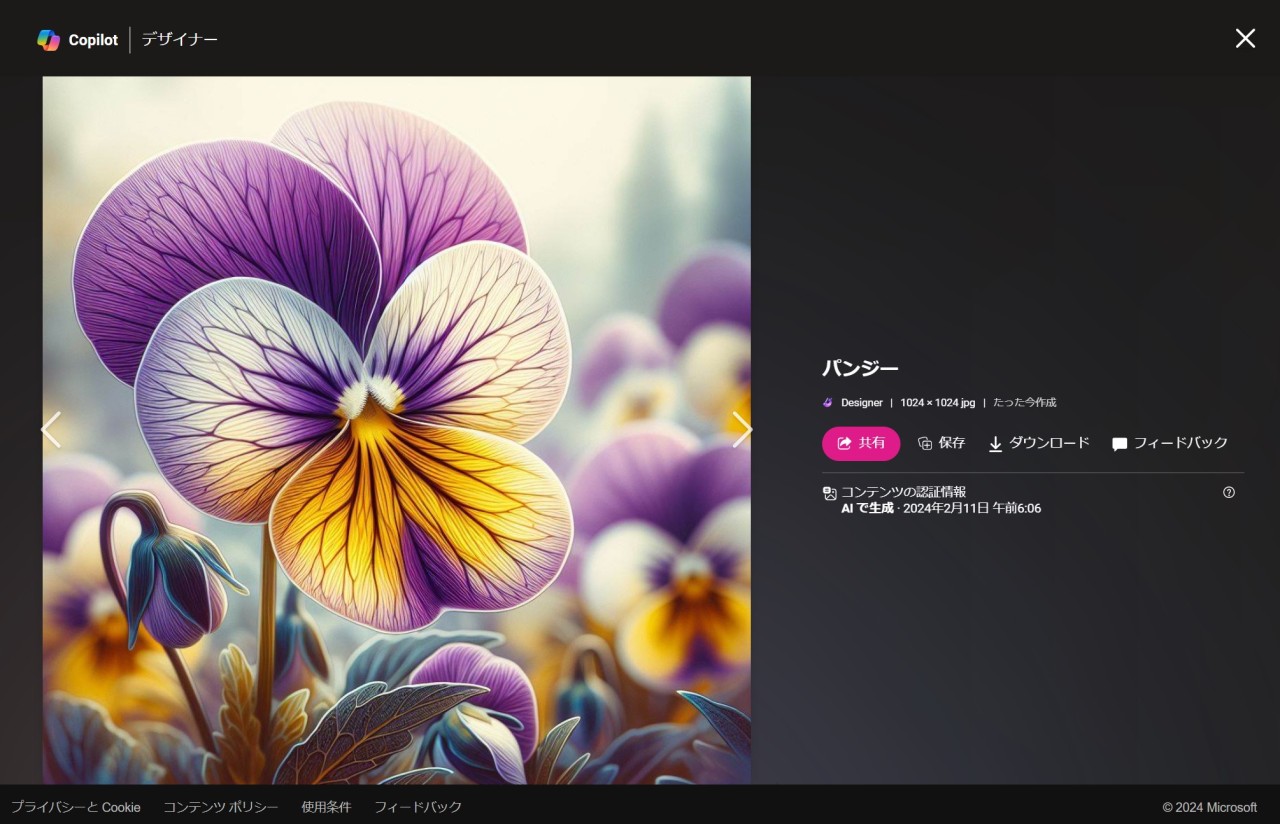1280x824 pixels.
Task: Click the AI で生成 label text
Action: pos(867,509)
